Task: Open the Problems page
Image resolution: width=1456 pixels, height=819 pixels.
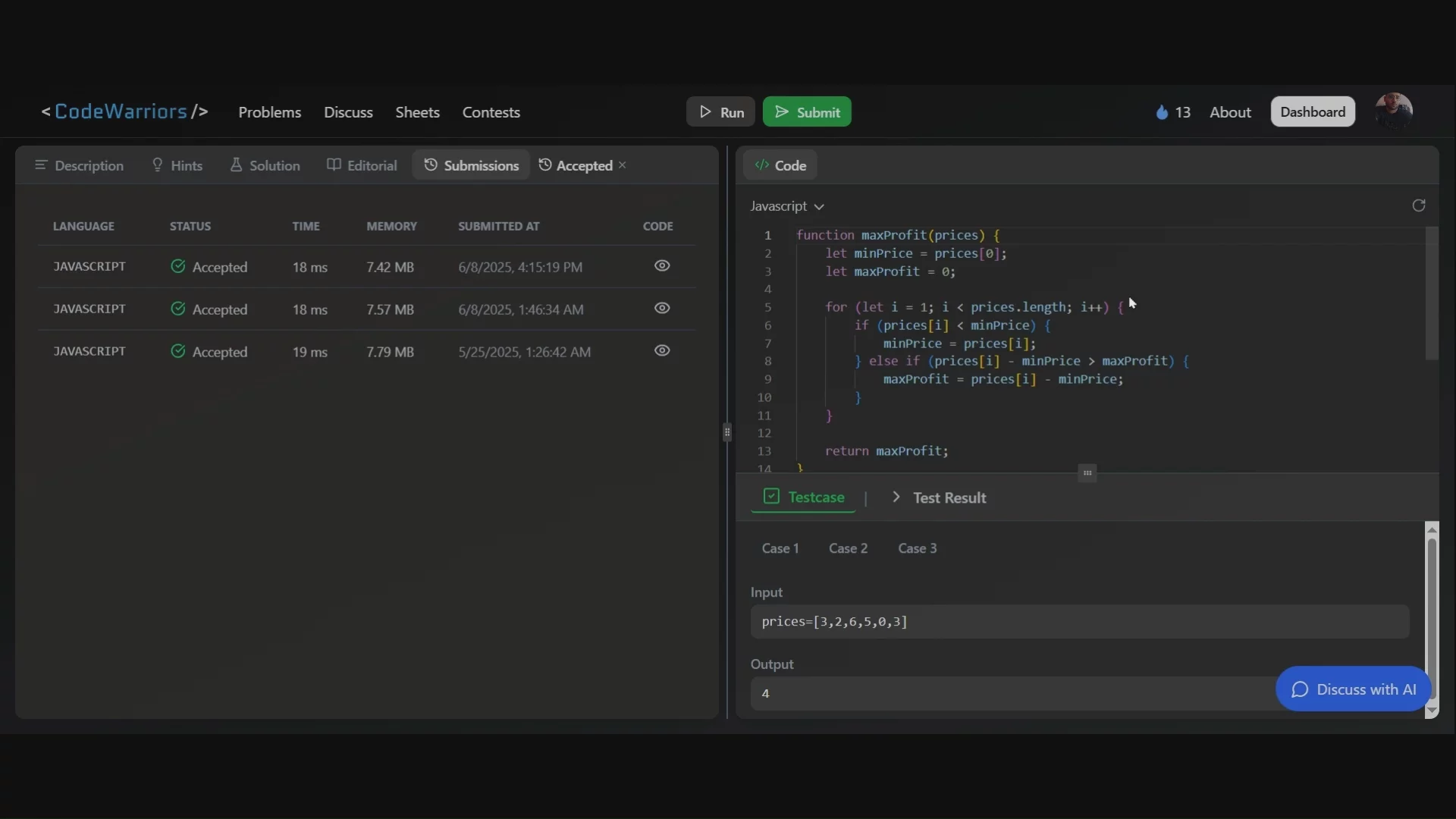Action: pos(269,112)
